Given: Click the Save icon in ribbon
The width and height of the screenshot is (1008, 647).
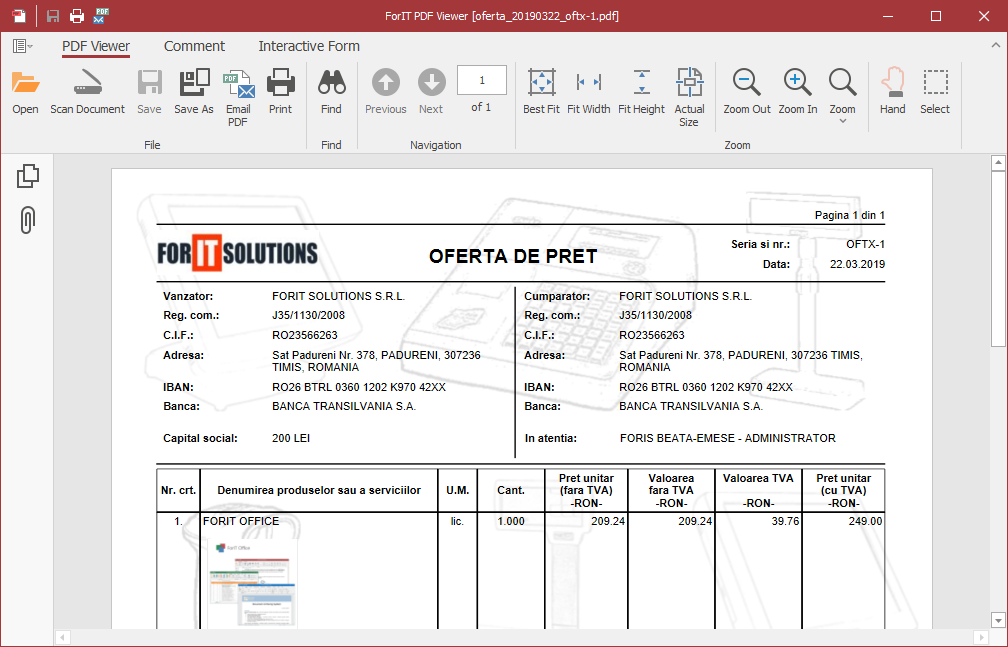Looking at the screenshot, I should 149,83.
